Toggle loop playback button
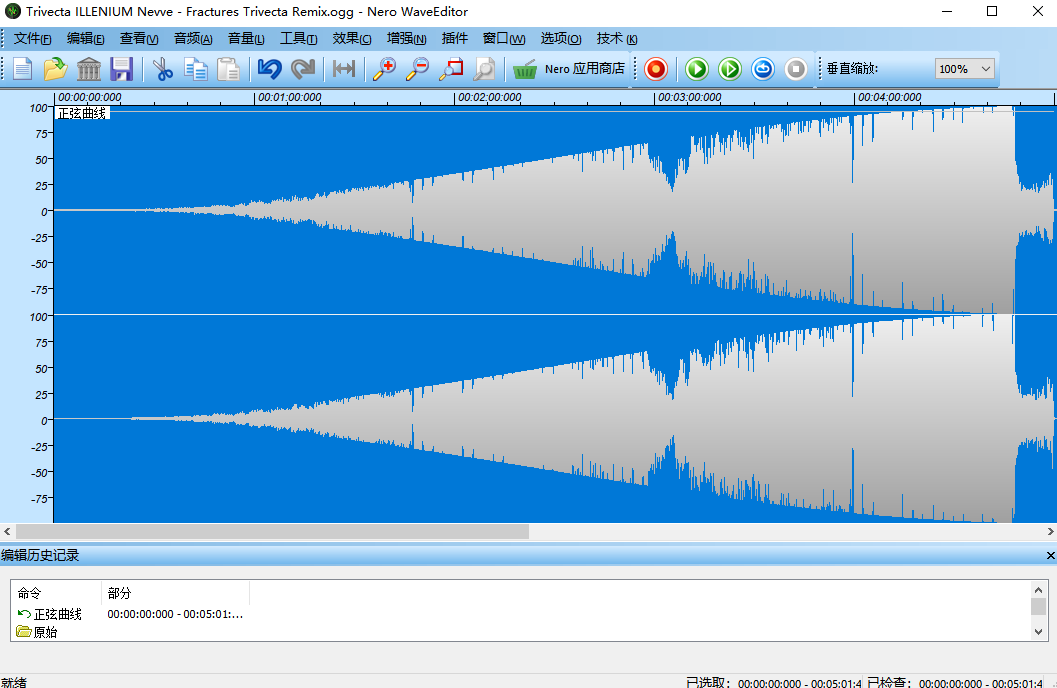1057x688 pixels. click(763, 69)
